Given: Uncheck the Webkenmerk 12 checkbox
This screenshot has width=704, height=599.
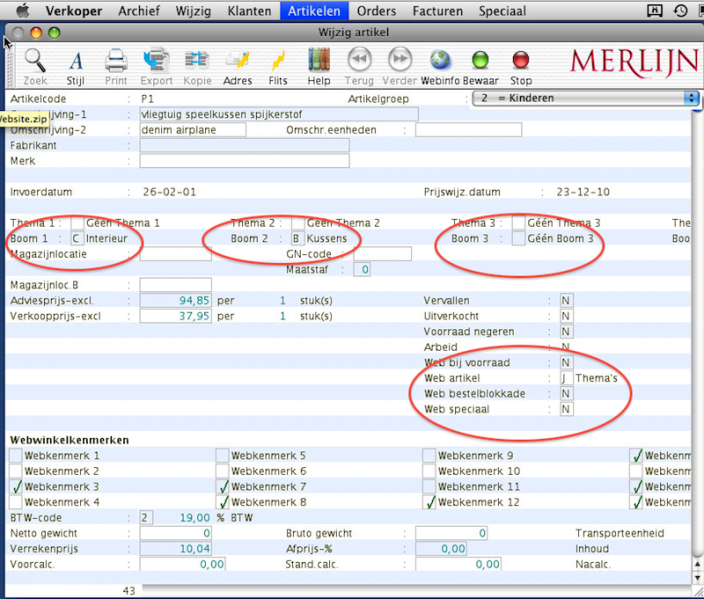Looking at the screenshot, I should pos(430,502).
